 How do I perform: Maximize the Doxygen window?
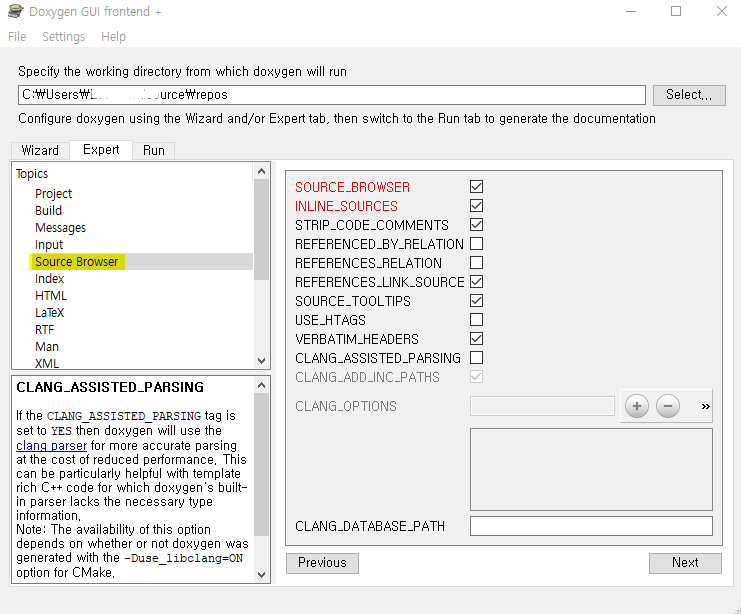pos(676,11)
